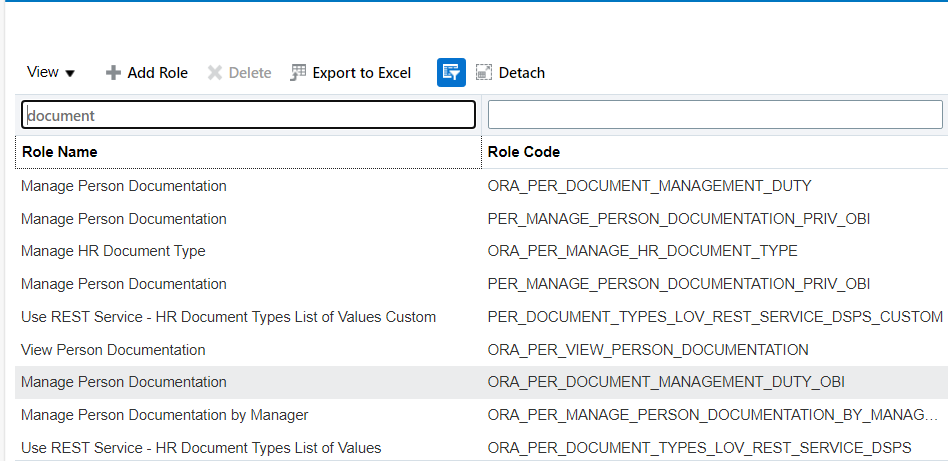Open the View dropdown menu
The image size is (948, 461).
click(x=51, y=73)
